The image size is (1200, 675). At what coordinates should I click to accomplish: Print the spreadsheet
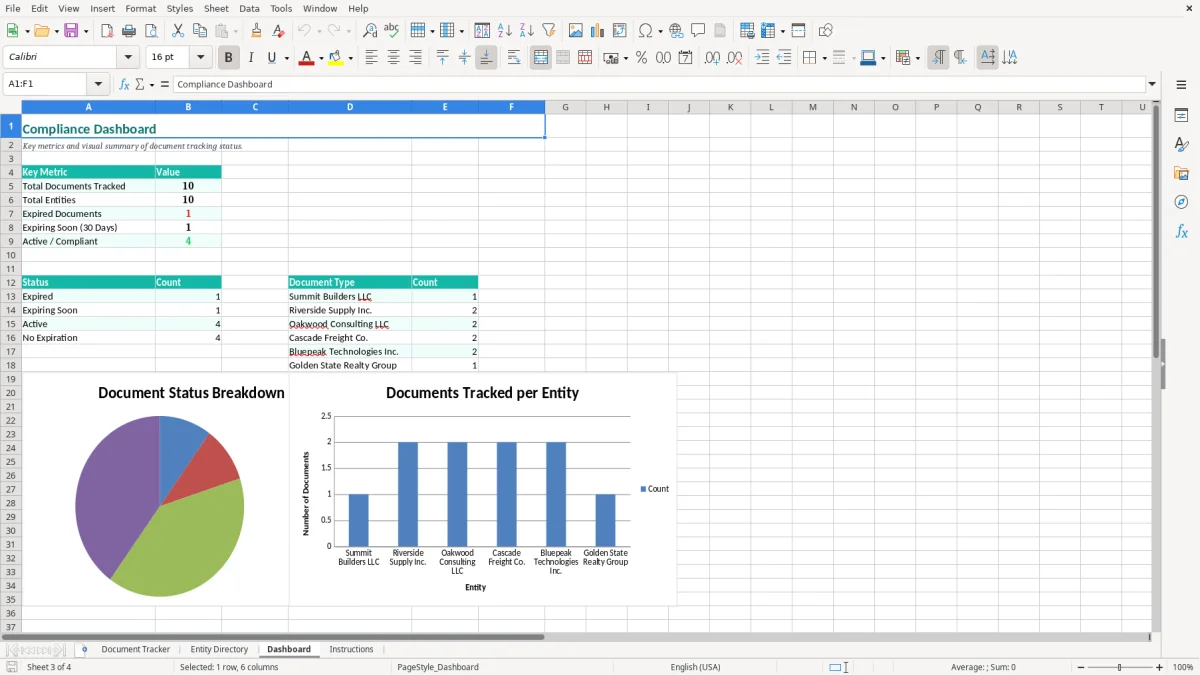point(128,31)
